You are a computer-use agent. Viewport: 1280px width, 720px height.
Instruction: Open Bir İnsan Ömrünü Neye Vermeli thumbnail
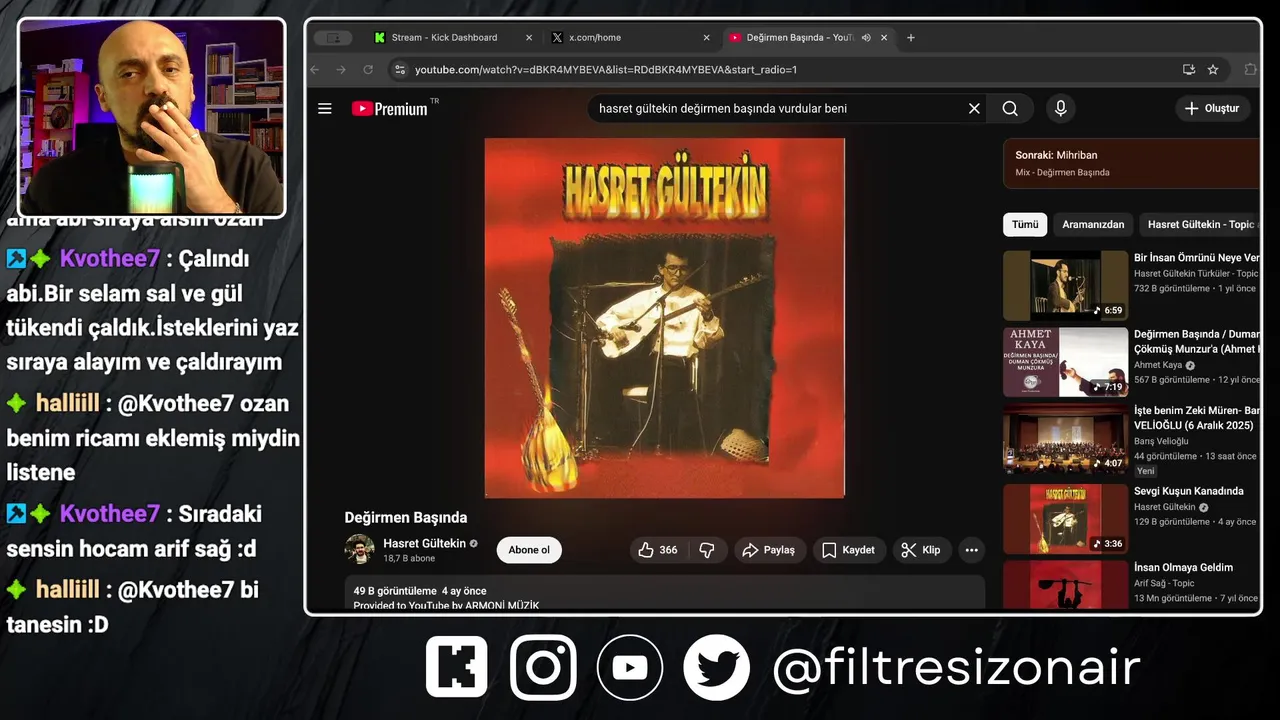coord(1065,285)
